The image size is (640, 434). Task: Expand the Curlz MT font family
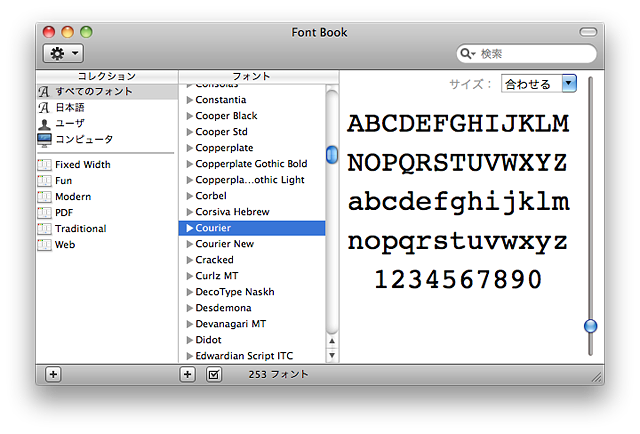click(x=189, y=276)
